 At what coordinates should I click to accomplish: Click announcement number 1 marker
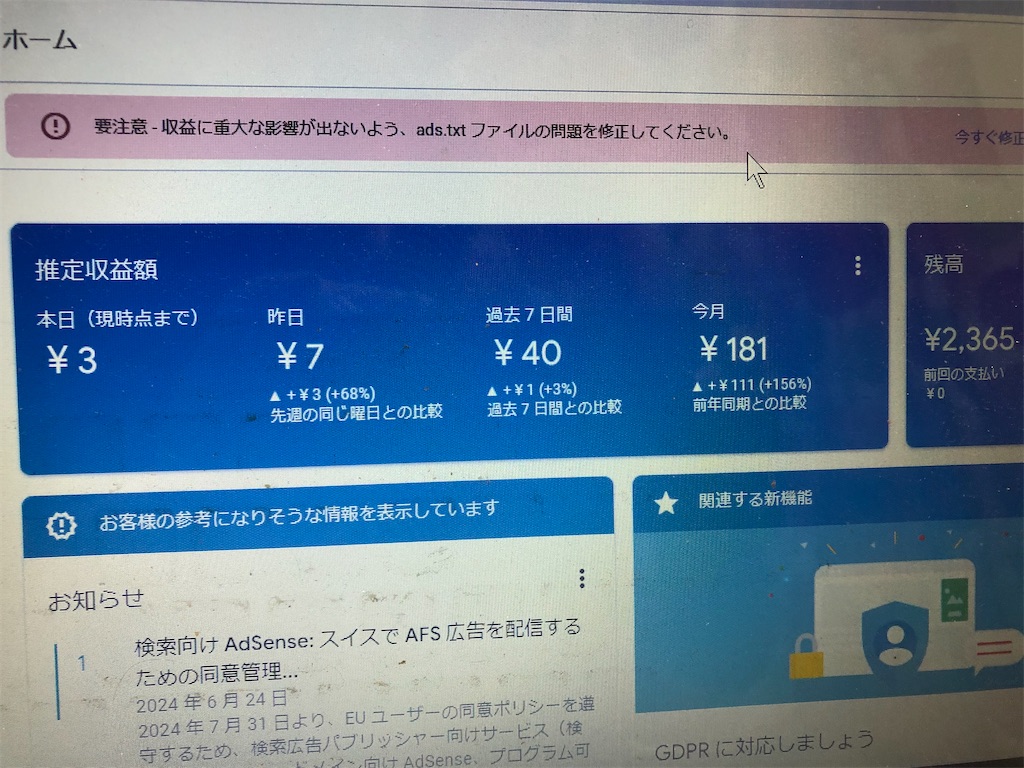(x=82, y=664)
